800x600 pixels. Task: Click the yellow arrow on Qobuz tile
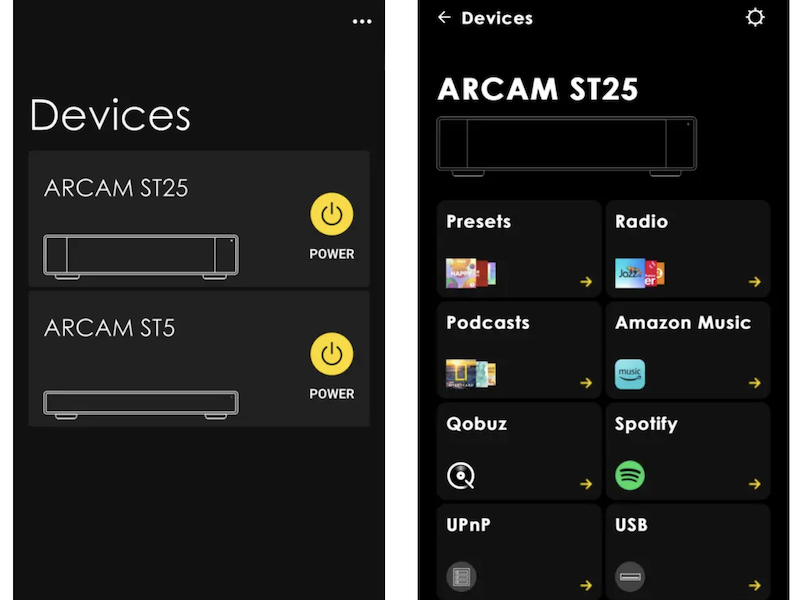click(586, 484)
